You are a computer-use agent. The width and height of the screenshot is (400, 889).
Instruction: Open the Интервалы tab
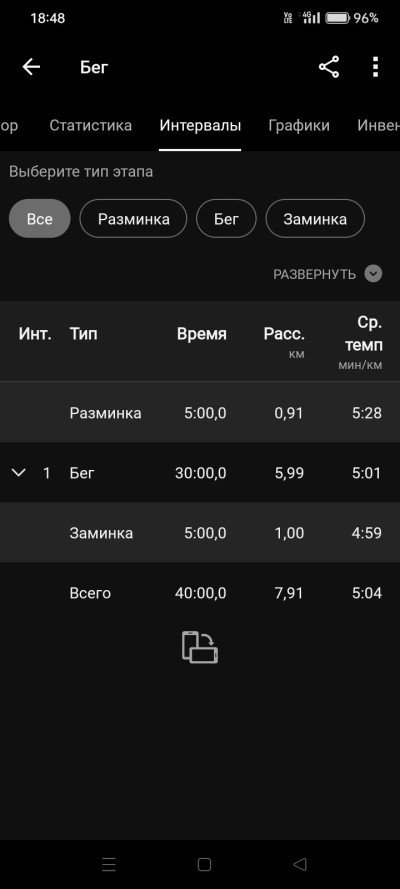click(x=200, y=125)
